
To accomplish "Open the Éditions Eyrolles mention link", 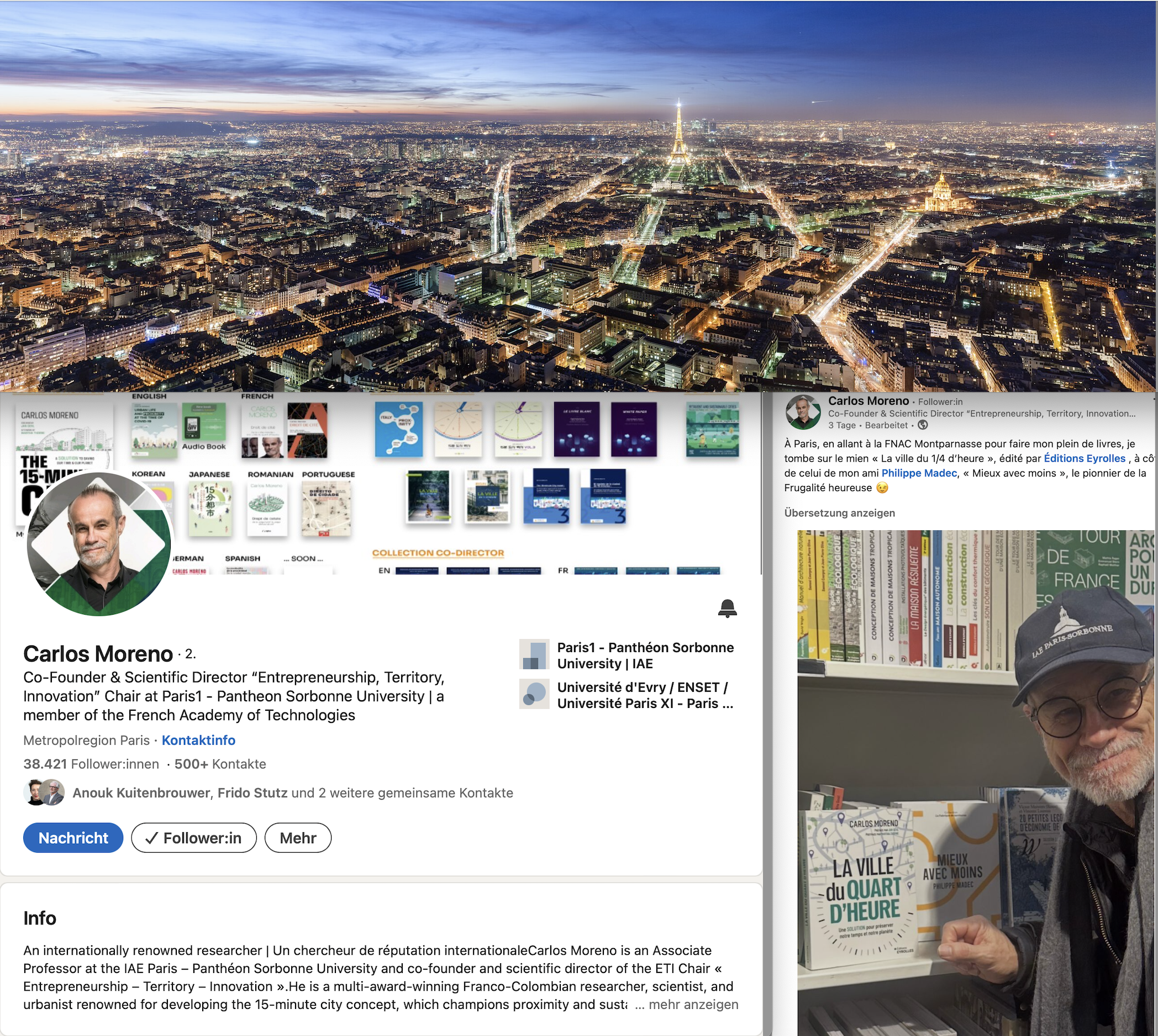I will pos(1084,458).
